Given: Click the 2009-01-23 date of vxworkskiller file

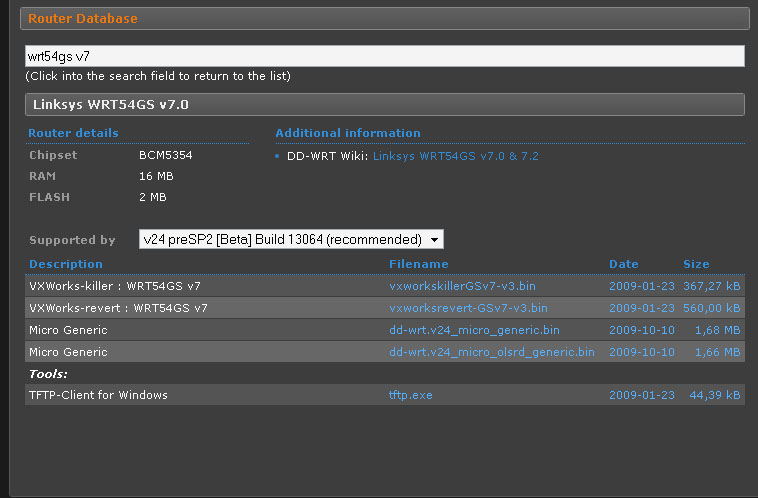Looking at the screenshot, I should pos(641,286).
